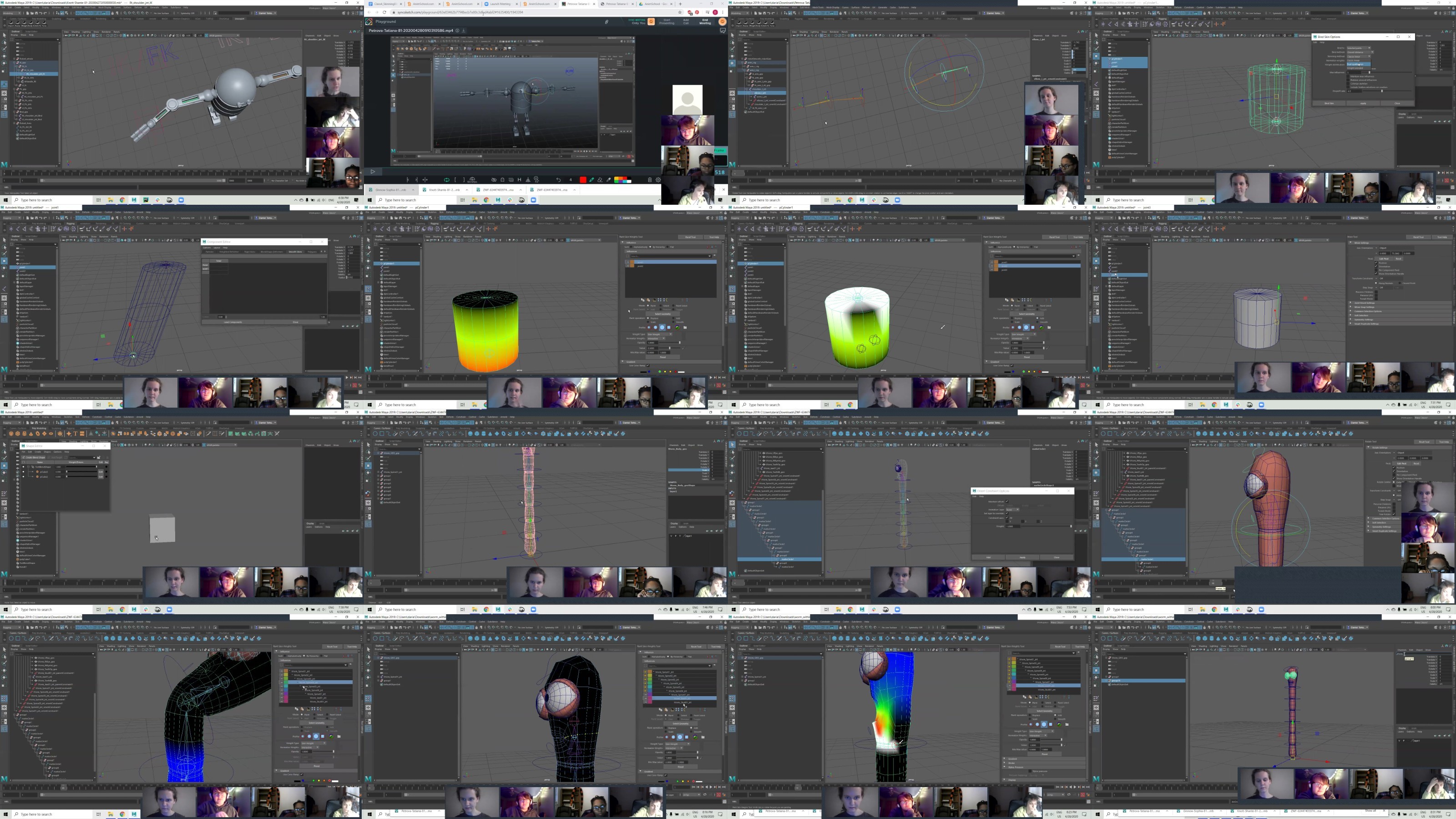Select Add paint operation in orange cylinder frame

coord(673,318)
